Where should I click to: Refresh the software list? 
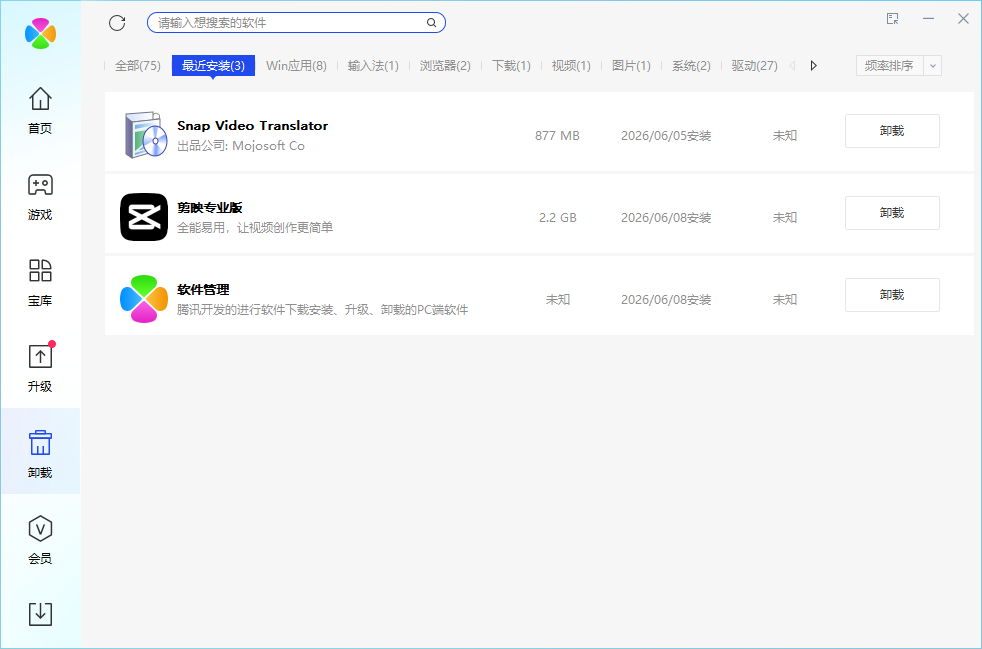117,23
